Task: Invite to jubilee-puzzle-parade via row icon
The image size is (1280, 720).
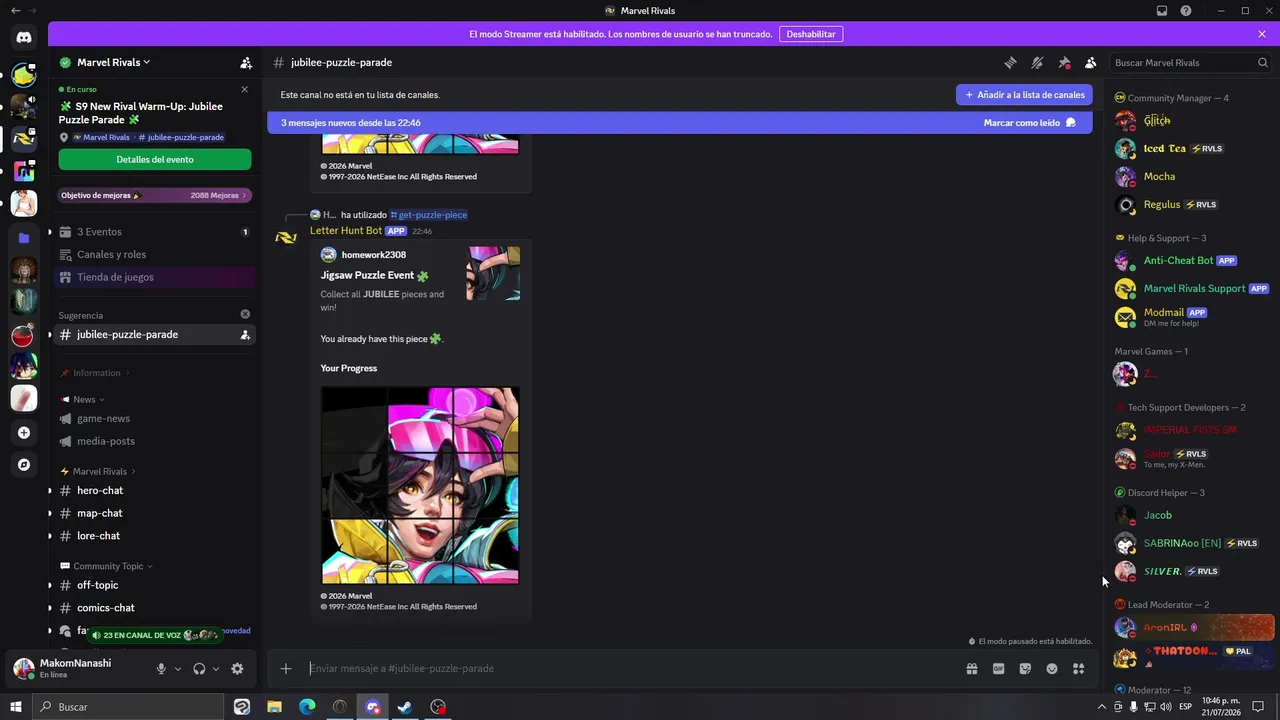Action: pyautogui.click(x=245, y=335)
